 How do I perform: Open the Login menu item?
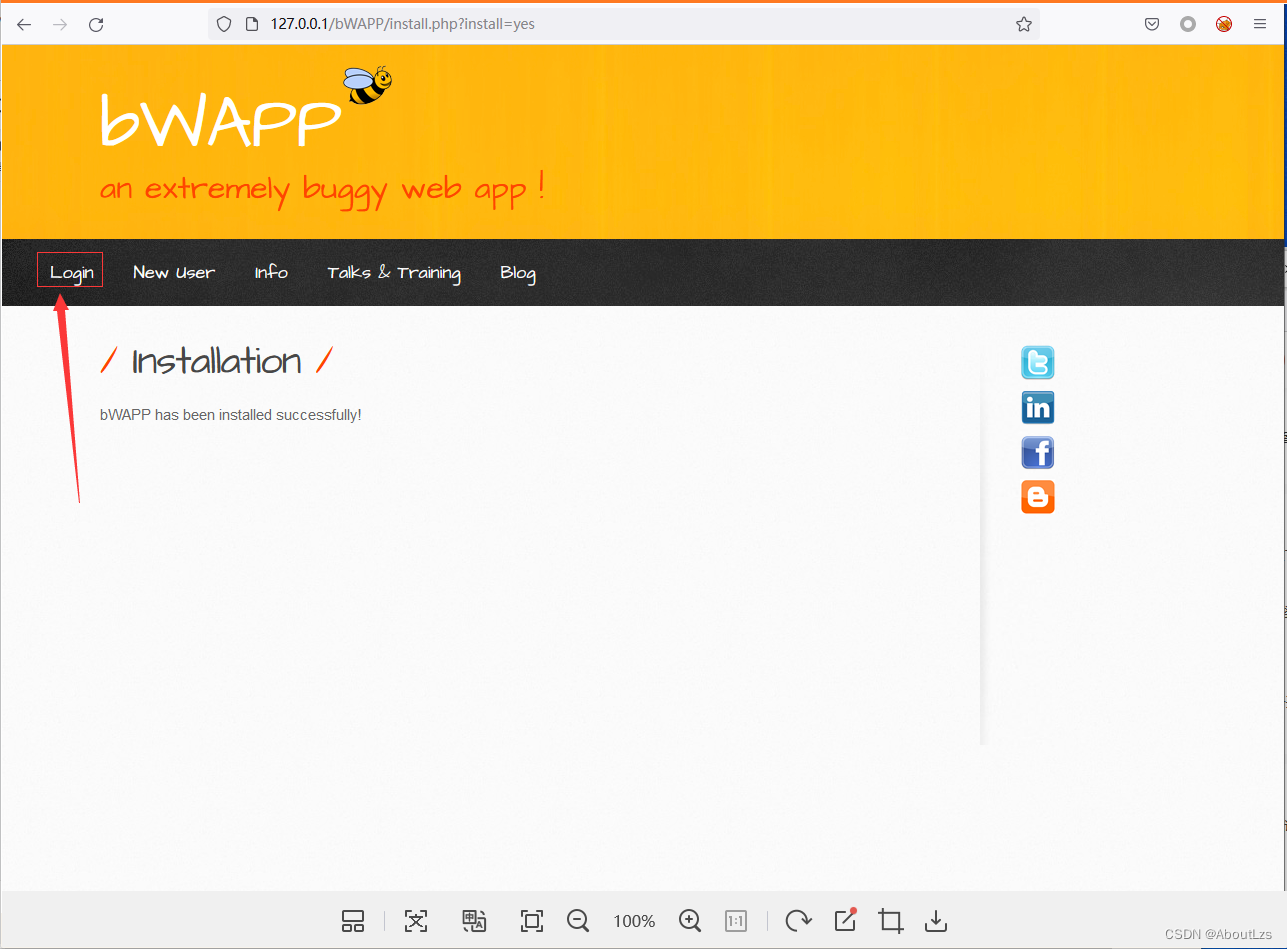click(71, 272)
